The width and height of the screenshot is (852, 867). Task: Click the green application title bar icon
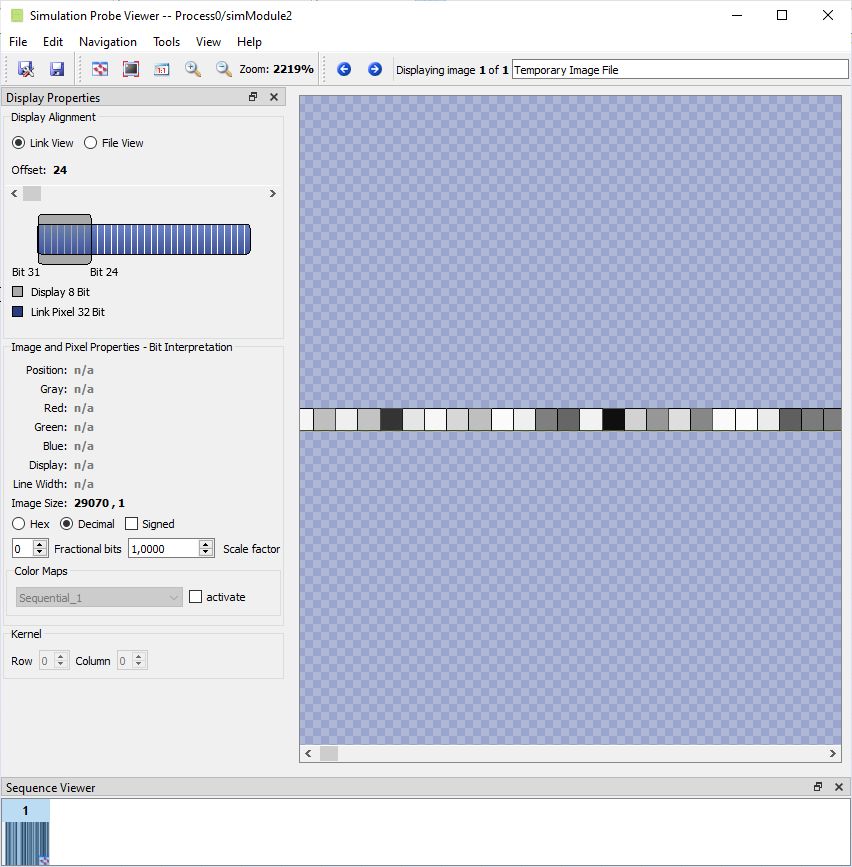pyautogui.click(x=17, y=15)
